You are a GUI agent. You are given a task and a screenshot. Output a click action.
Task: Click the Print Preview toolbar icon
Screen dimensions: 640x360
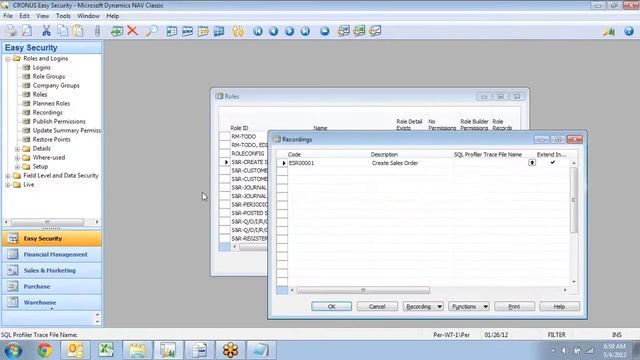click(x=27, y=31)
